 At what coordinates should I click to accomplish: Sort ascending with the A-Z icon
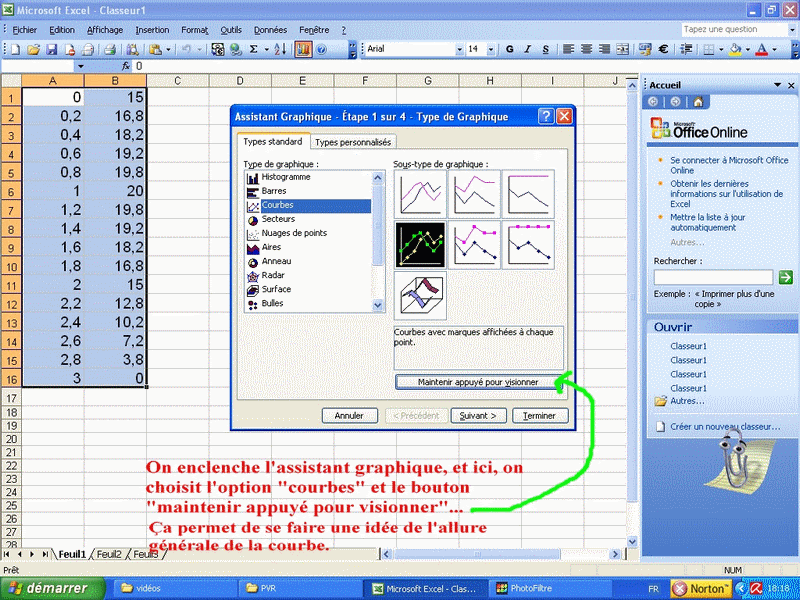pos(280,49)
